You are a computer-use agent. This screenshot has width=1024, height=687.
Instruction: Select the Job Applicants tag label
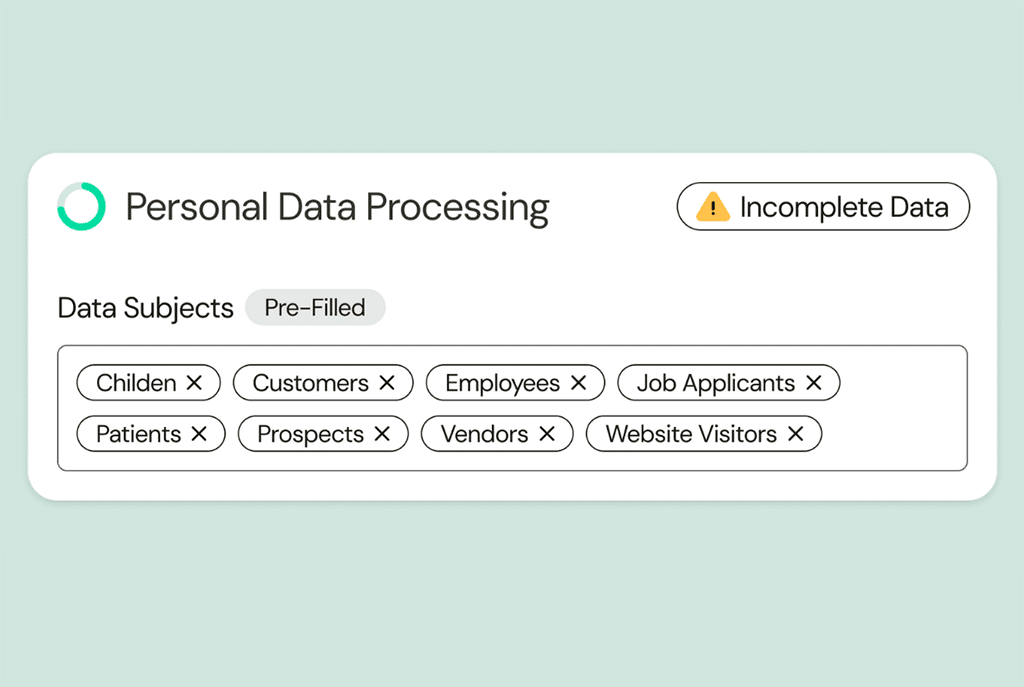[x=716, y=383]
